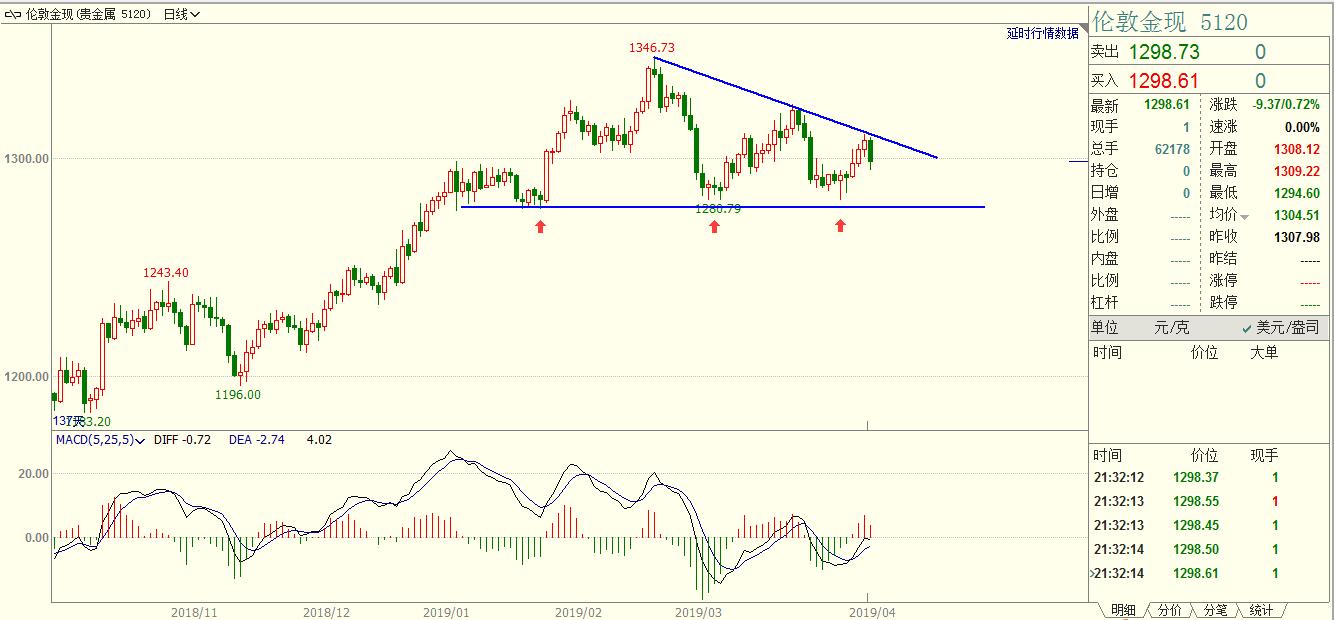The width and height of the screenshot is (1334, 620).
Task: Click the 伦敦金现 5120 panel title
Action: pyautogui.click(x=1170, y=22)
